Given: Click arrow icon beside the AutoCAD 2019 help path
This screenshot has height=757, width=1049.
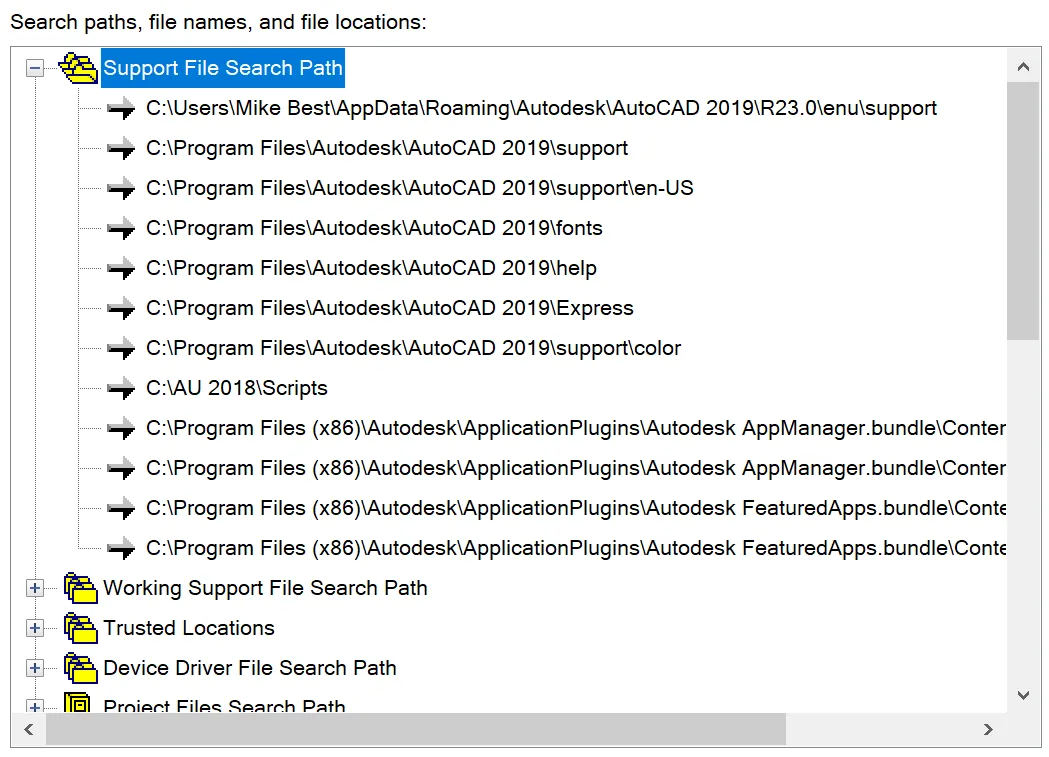Looking at the screenshot, I should coord(121,268).
